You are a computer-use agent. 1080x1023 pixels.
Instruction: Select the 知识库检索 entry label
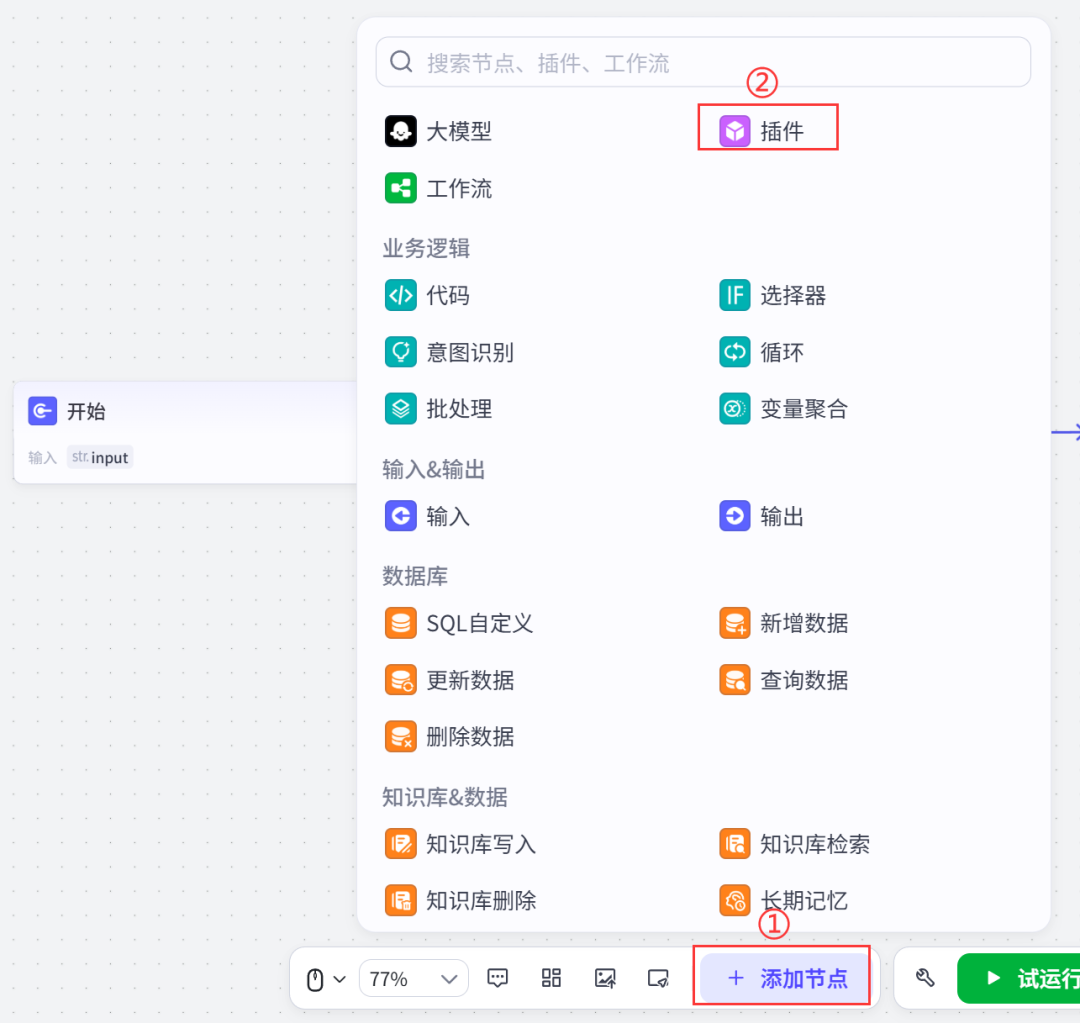[x=815, y=844]
